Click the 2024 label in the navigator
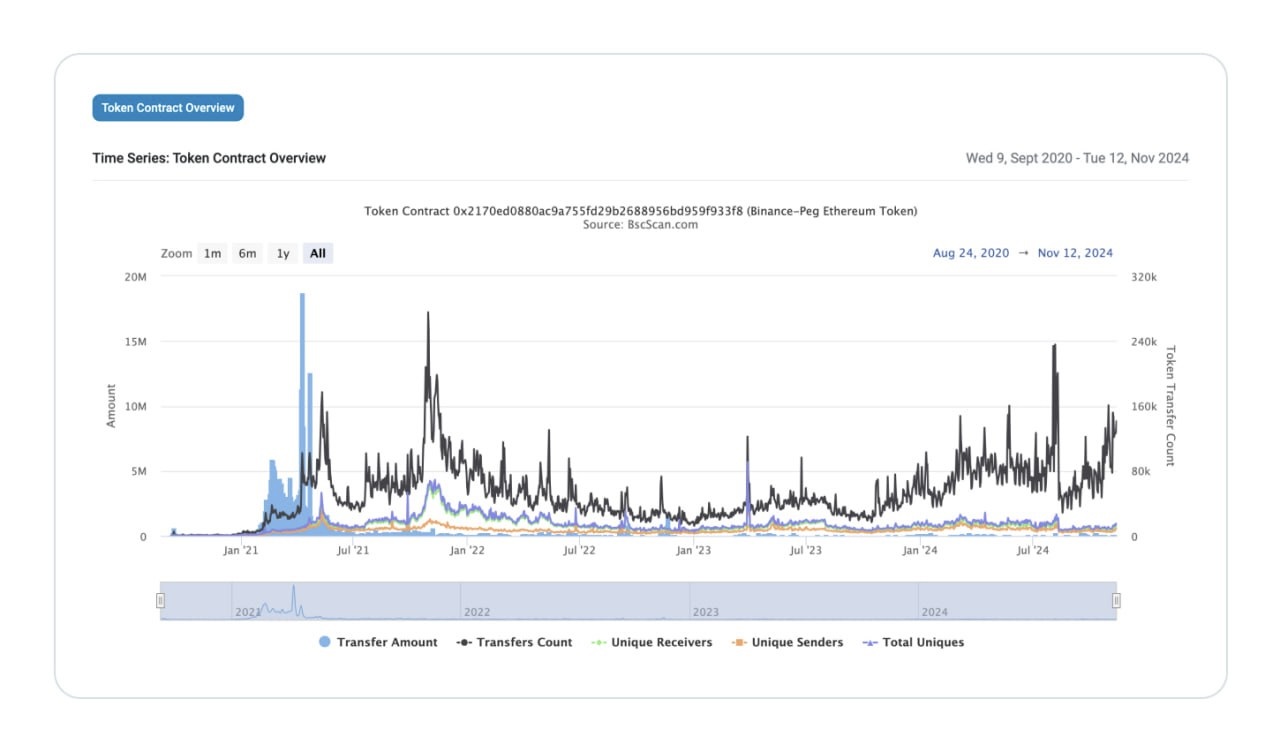Viewport: 1280px width, 730px height. pyautogui.click(x=935, y=612)
